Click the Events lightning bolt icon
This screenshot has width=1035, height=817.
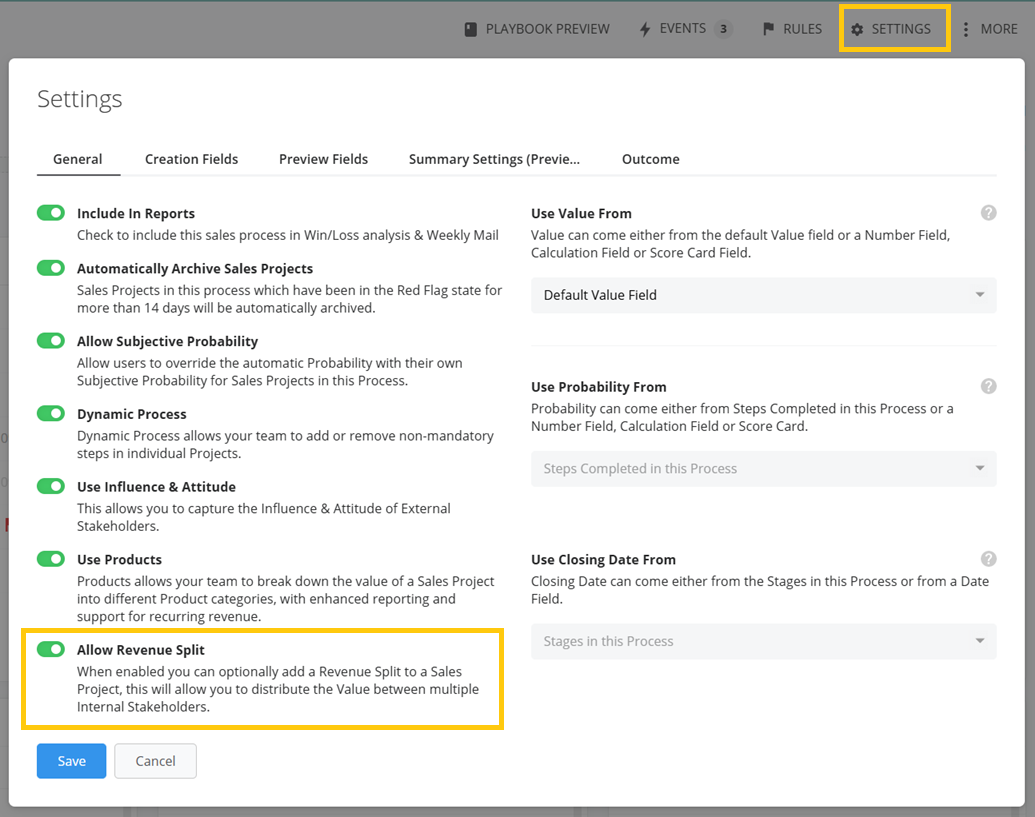tap(645, 29)
